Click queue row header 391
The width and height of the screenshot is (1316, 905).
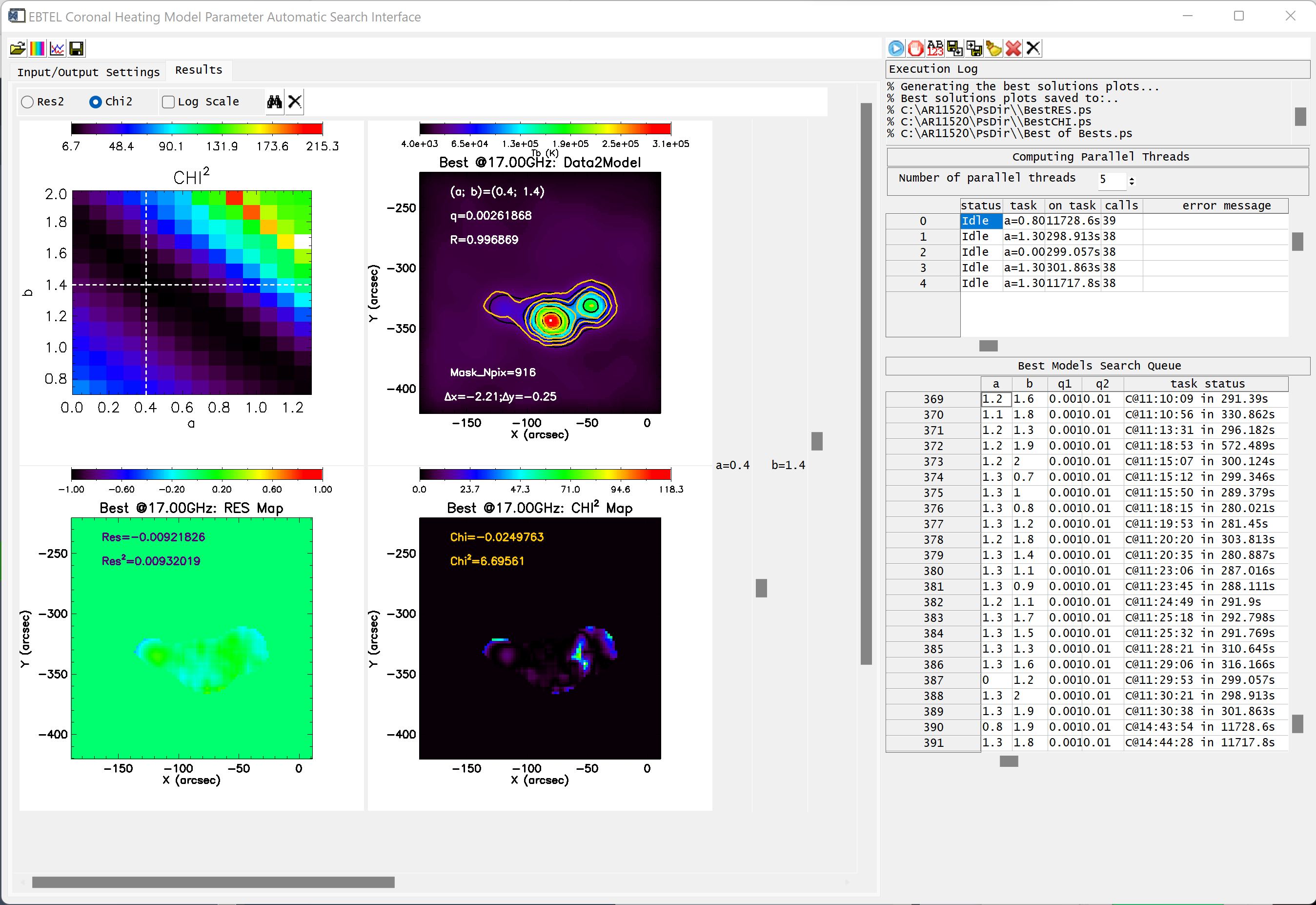point(933,743)
